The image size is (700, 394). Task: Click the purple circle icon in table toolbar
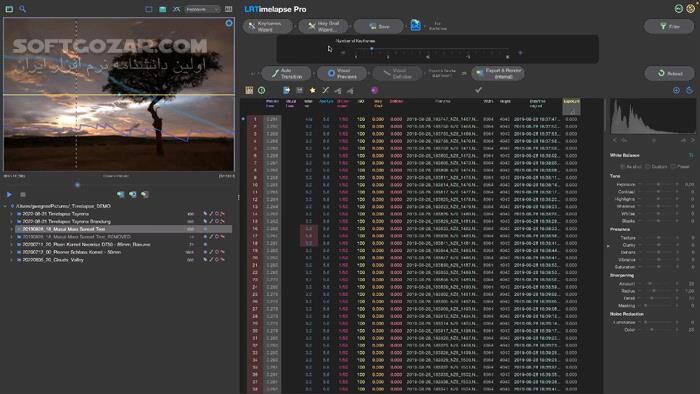point(375,91)
